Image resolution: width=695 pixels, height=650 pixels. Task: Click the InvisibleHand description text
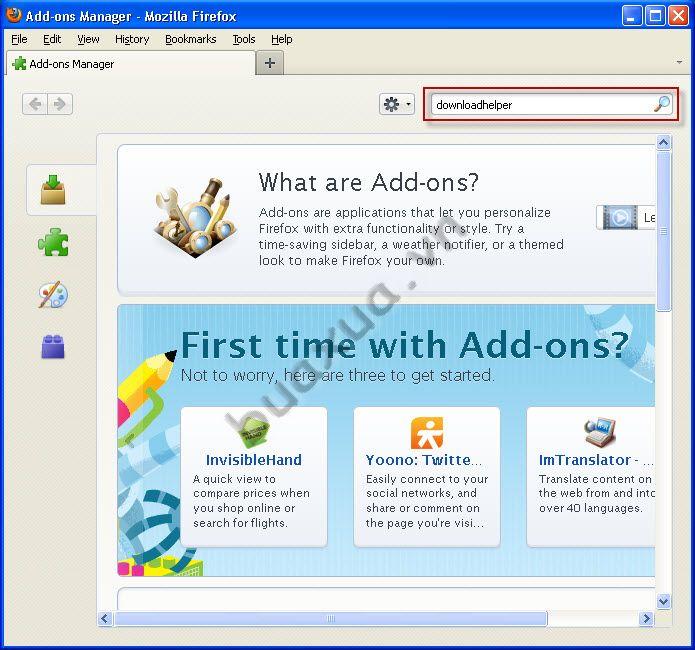251,501
